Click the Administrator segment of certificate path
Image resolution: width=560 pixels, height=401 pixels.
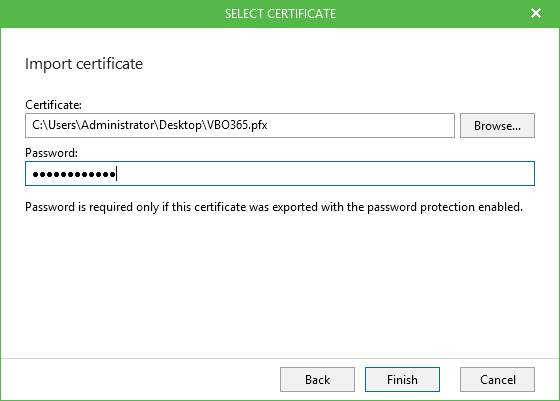pos(118,125)
